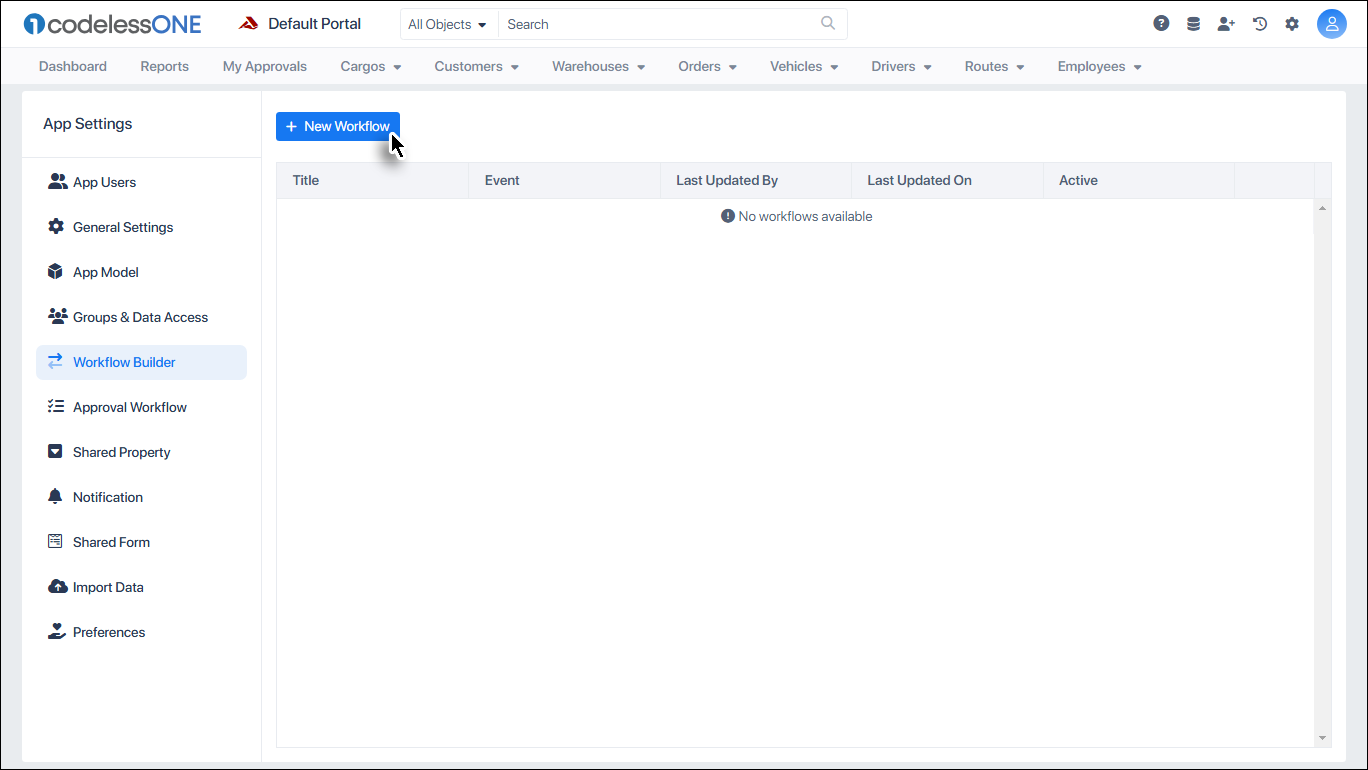Click the Groups & Data Access icon

click(x=57, y=317)
